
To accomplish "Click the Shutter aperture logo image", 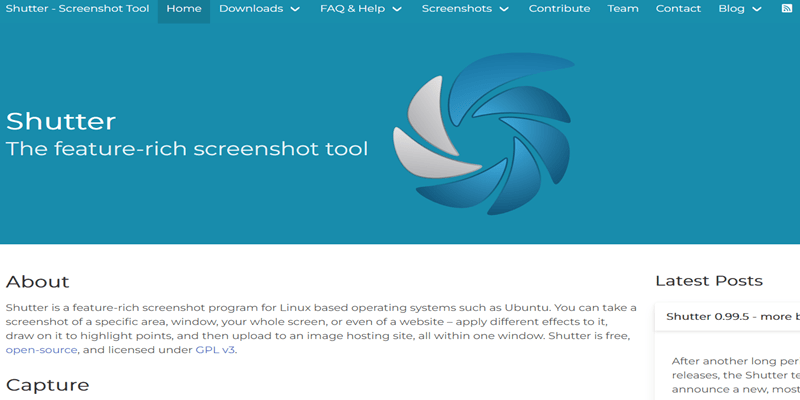I will pyautogui.click(x=484, y=134).
